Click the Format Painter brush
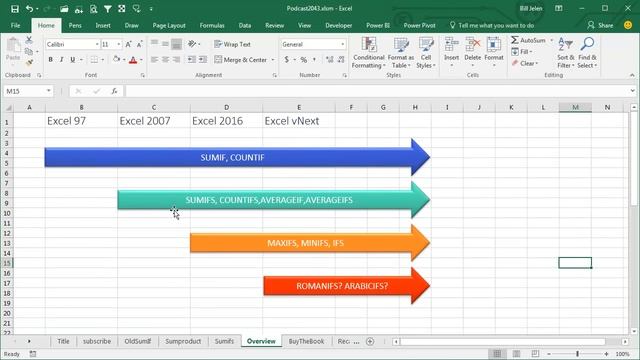The image size is (640, 360). 29,62
